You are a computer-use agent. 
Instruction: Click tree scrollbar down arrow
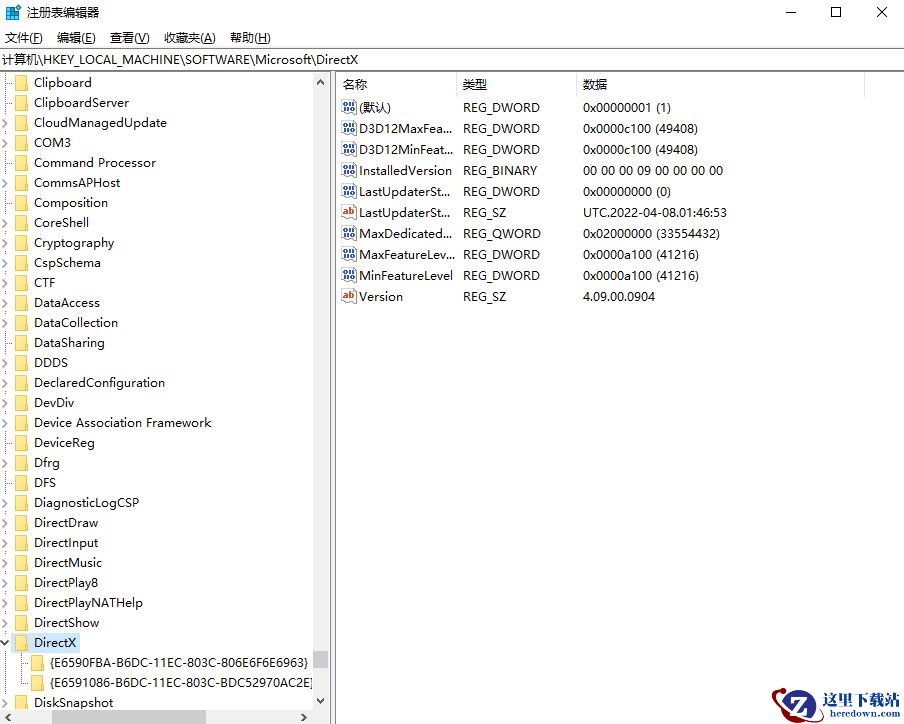pyautogui.click(x=321, y=701)
